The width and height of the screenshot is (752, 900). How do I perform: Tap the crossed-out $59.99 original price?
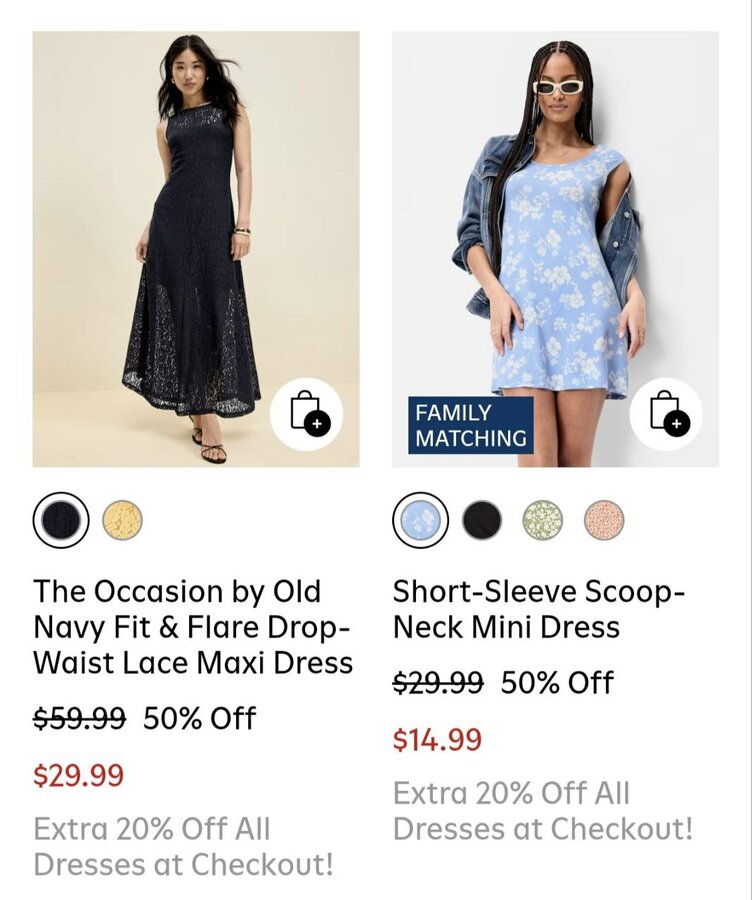click(79, 719)
